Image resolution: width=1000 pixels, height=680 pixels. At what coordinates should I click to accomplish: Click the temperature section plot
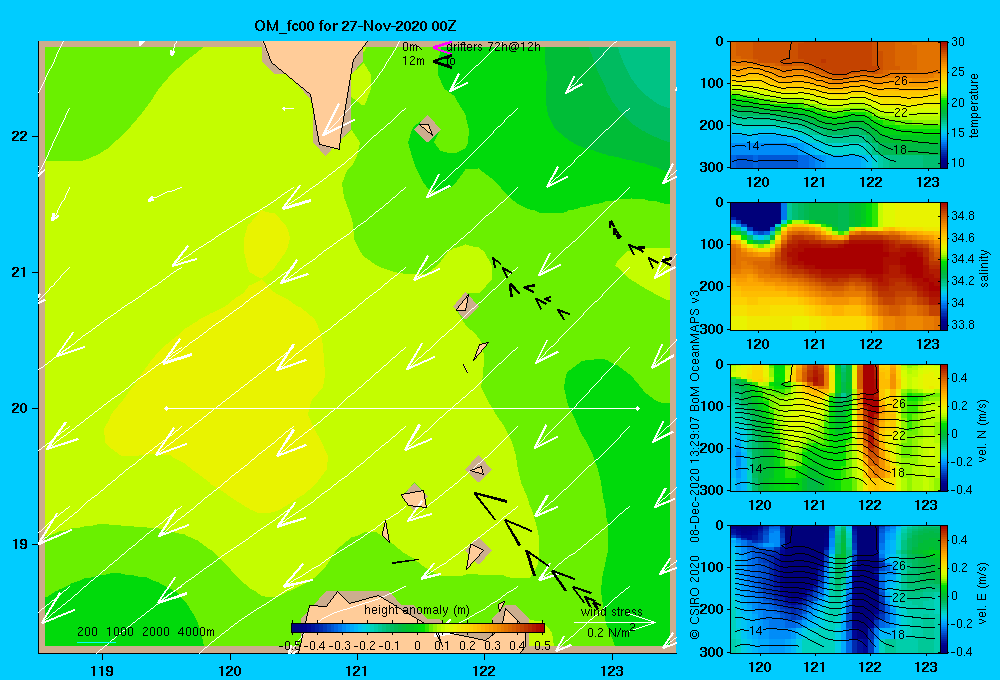pos(834,105)
